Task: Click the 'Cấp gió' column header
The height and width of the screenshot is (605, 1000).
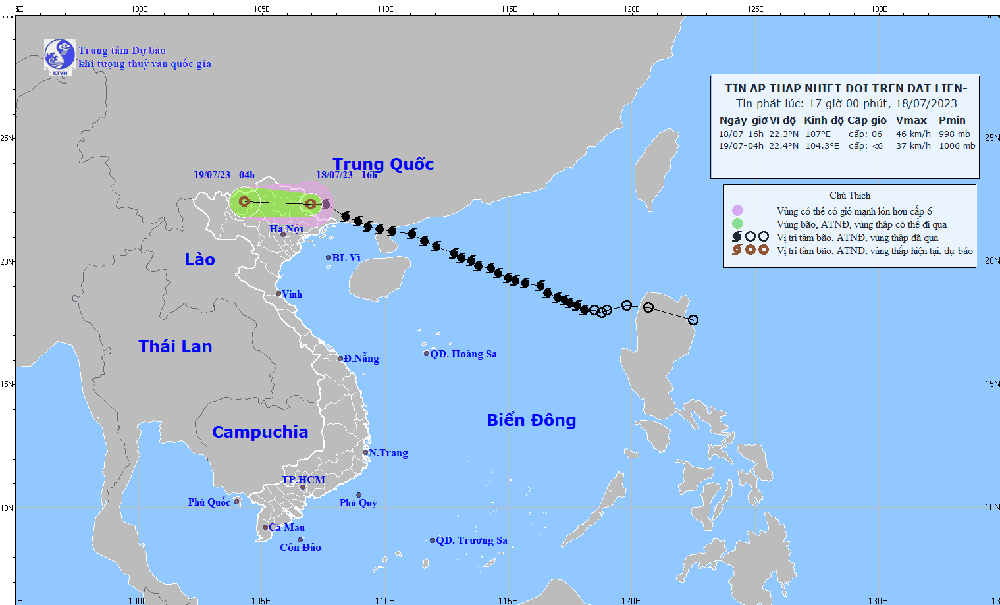Action: click(867, 120)
